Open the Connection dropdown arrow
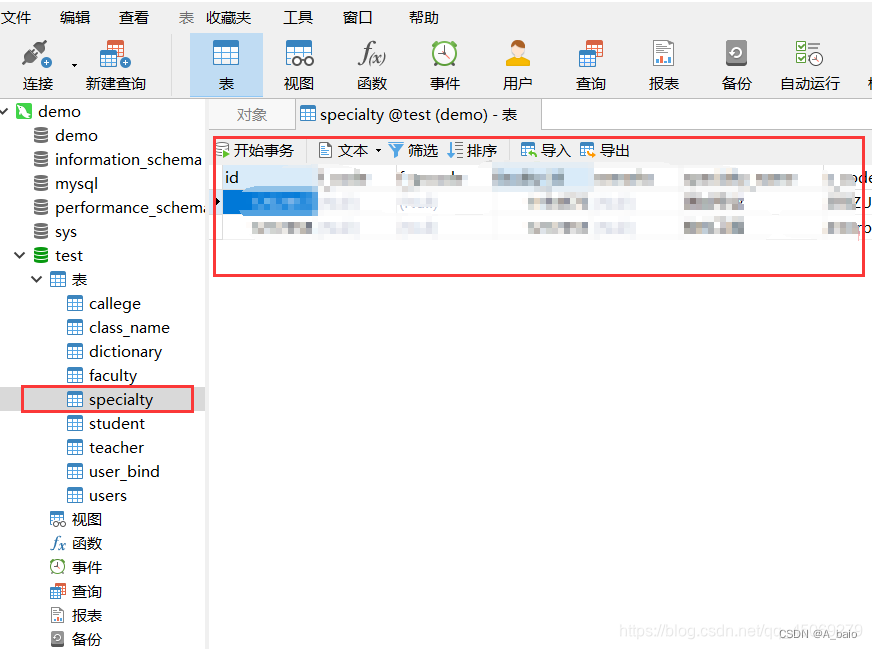This screenshot has height=649, width=872. pyautogui.click(x=74, y=66)
